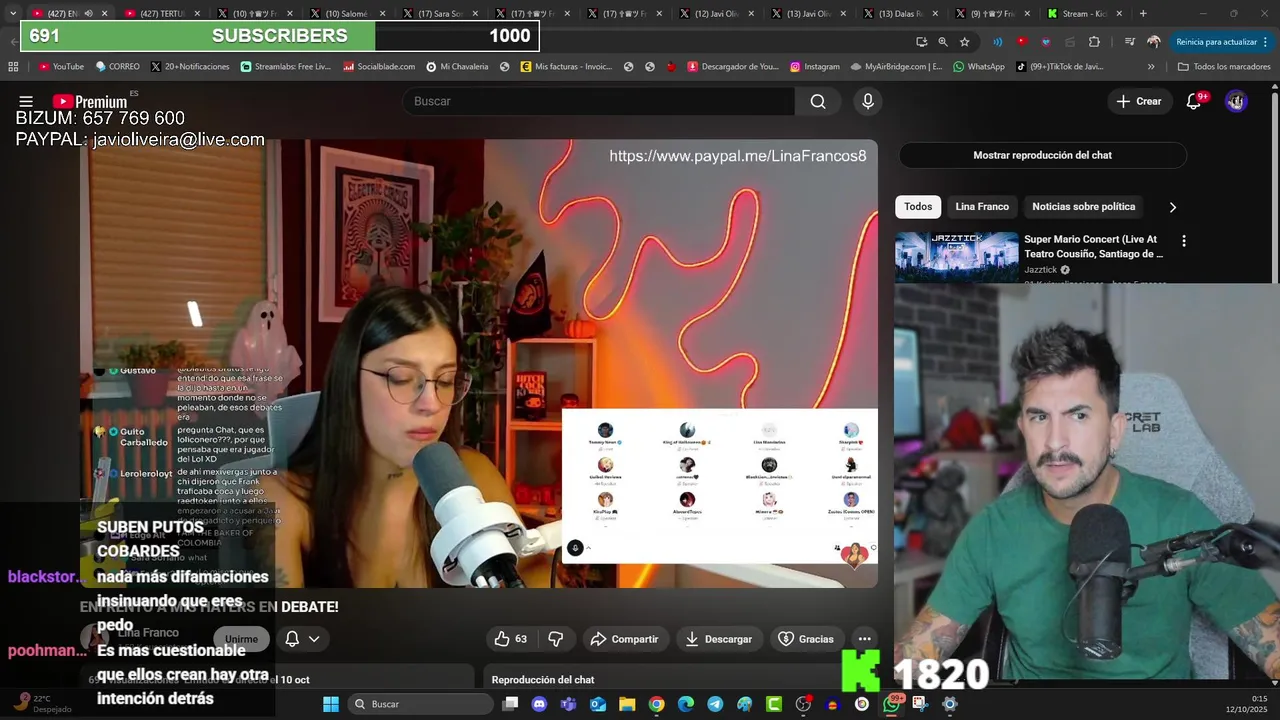Open the WhatsApp bookmark
Image resolution: width=1280 pixels, height=720 pixels.
click(x=978, y=67)
